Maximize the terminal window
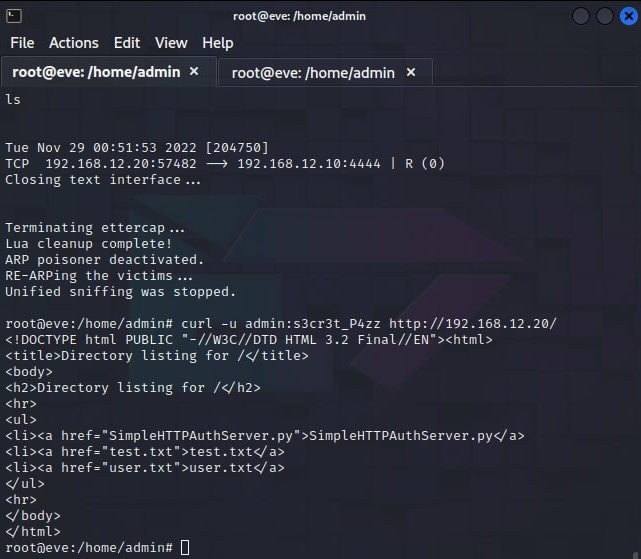Viewport: 641px width, 559px height. tap(604, 17)
